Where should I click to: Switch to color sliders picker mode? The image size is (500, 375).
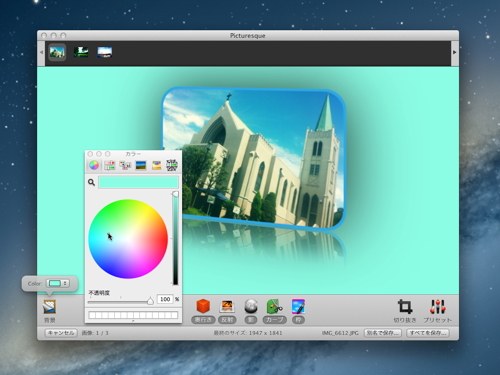click(110, 165)
